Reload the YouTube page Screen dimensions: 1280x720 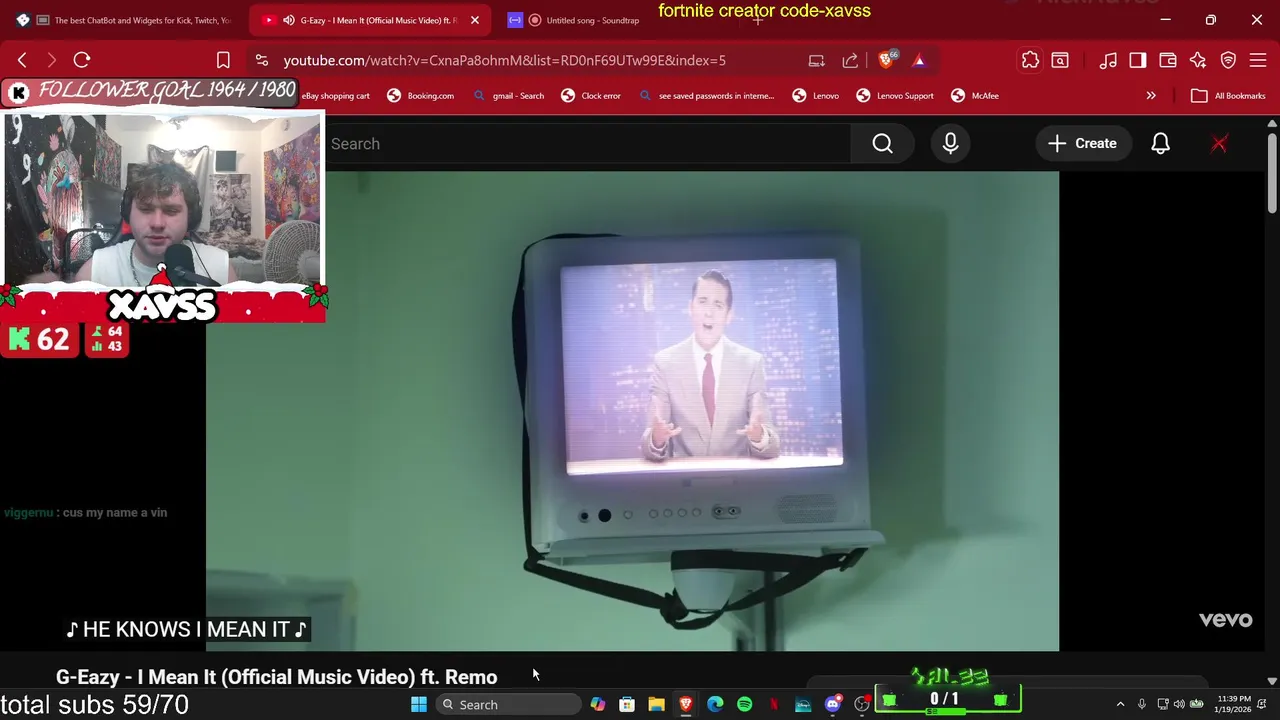(x=82, y=60)
